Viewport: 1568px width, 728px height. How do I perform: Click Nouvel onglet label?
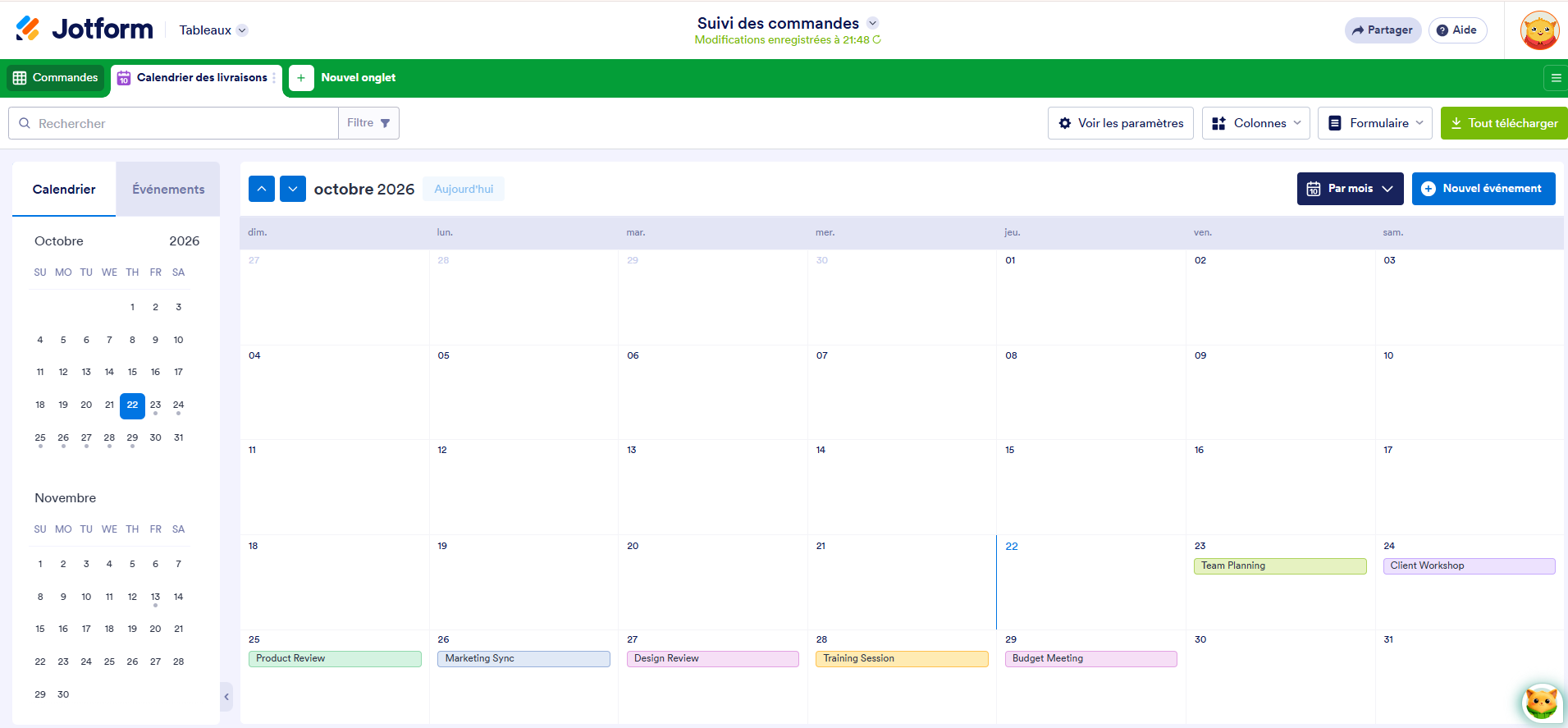coord(359,78)
